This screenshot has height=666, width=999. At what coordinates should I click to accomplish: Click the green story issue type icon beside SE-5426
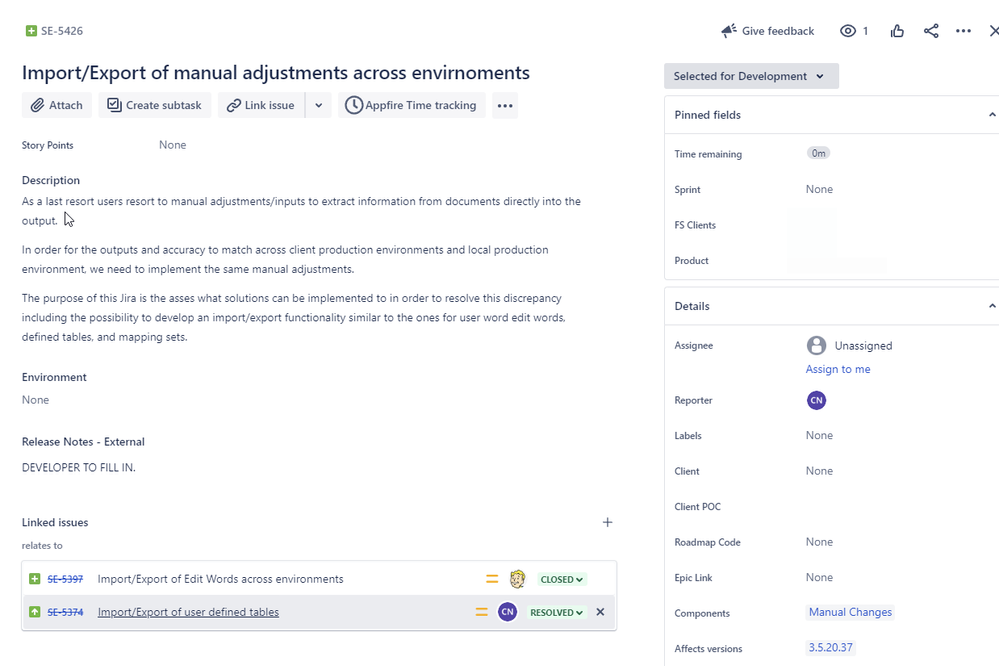tap(31, 31)
